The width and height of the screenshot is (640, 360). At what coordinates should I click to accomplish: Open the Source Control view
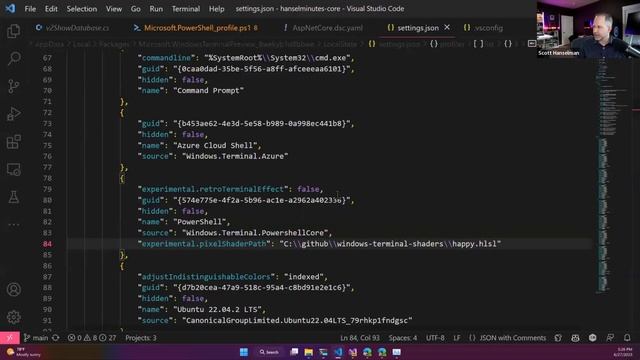pos(13,86)
